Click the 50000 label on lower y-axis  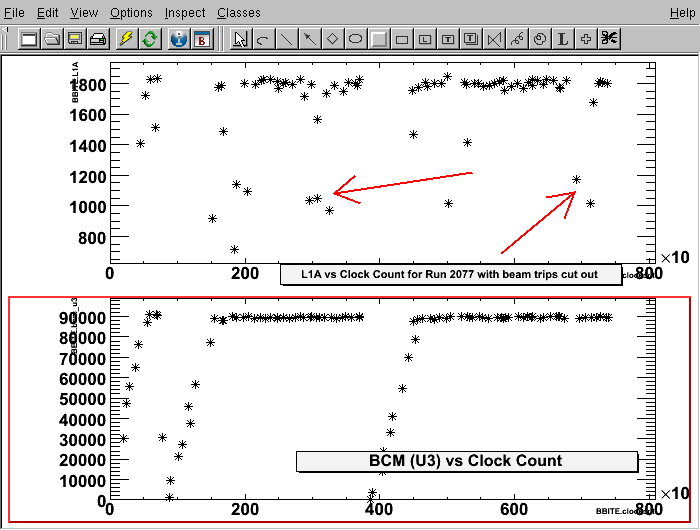(83, 399)
